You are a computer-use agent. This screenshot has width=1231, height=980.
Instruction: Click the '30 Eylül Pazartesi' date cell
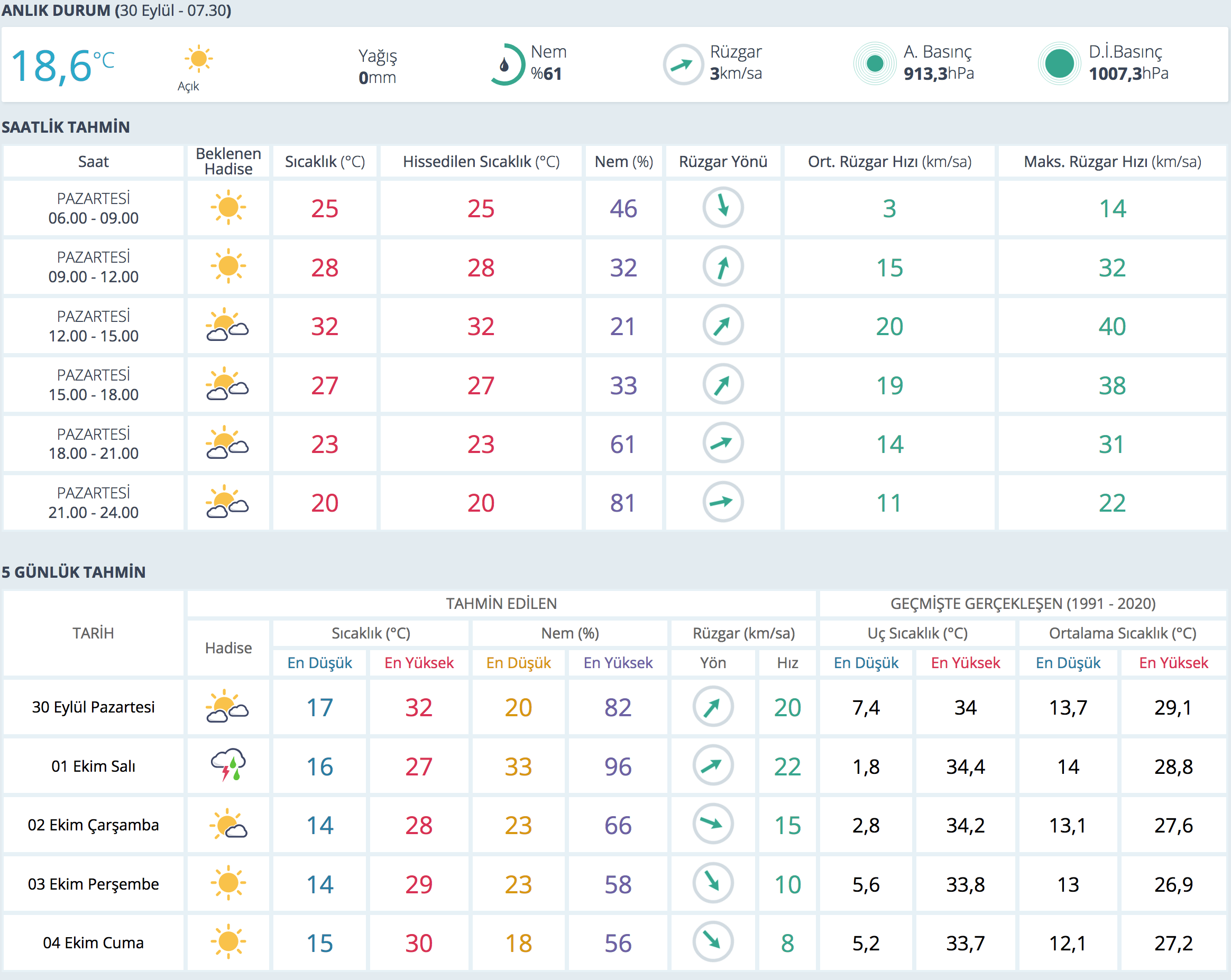93,707
